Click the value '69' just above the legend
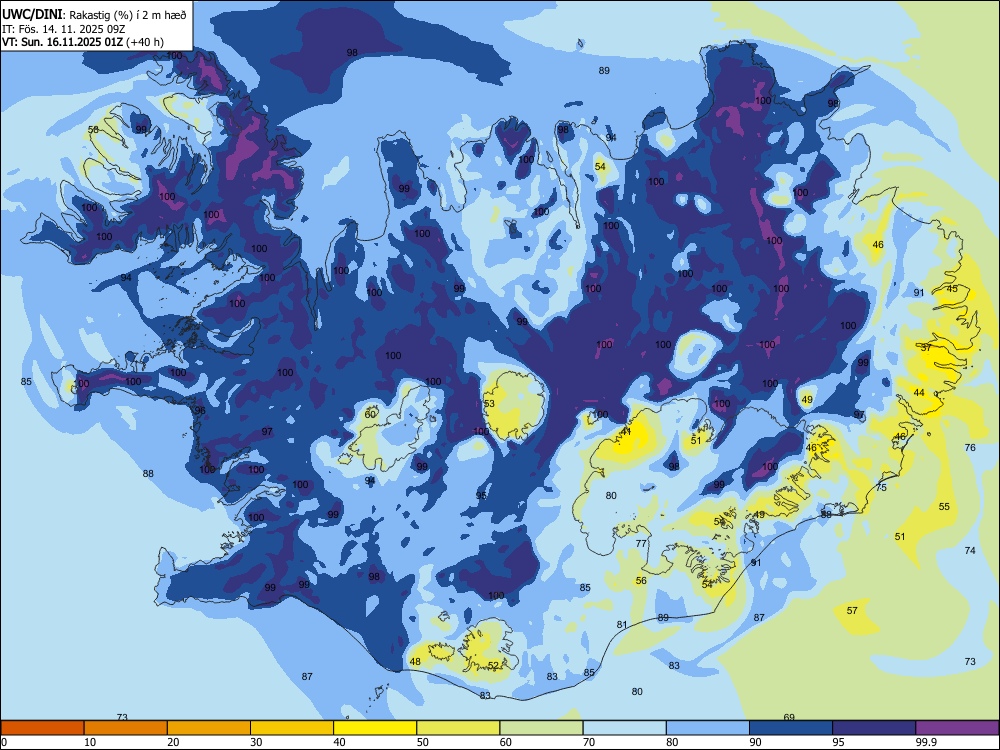1000x750 pixels. pyautogui.click(x=789, y=717)
